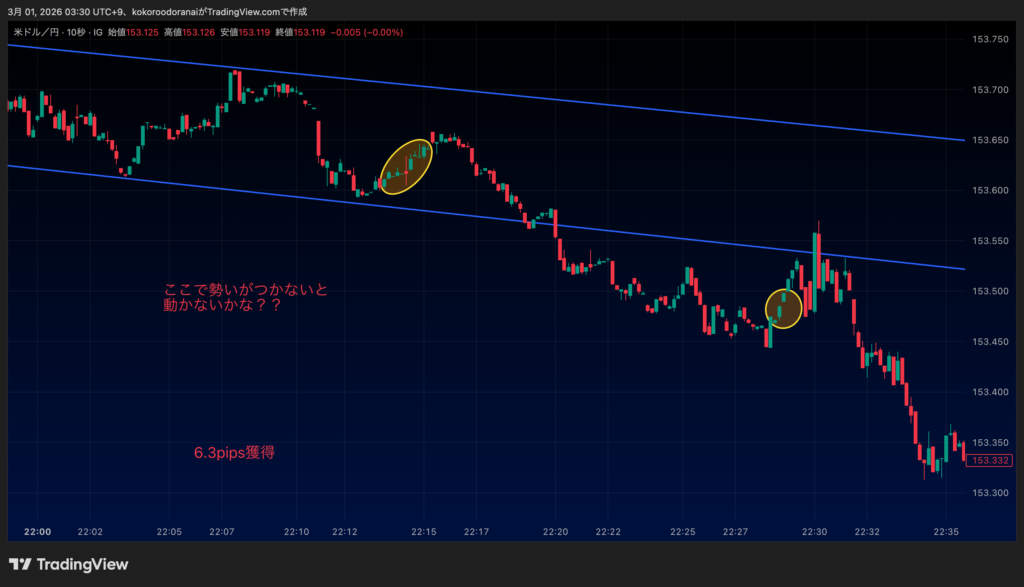Click the 22:00 time axis label
Screen dimensions: 1024x587
38,531
